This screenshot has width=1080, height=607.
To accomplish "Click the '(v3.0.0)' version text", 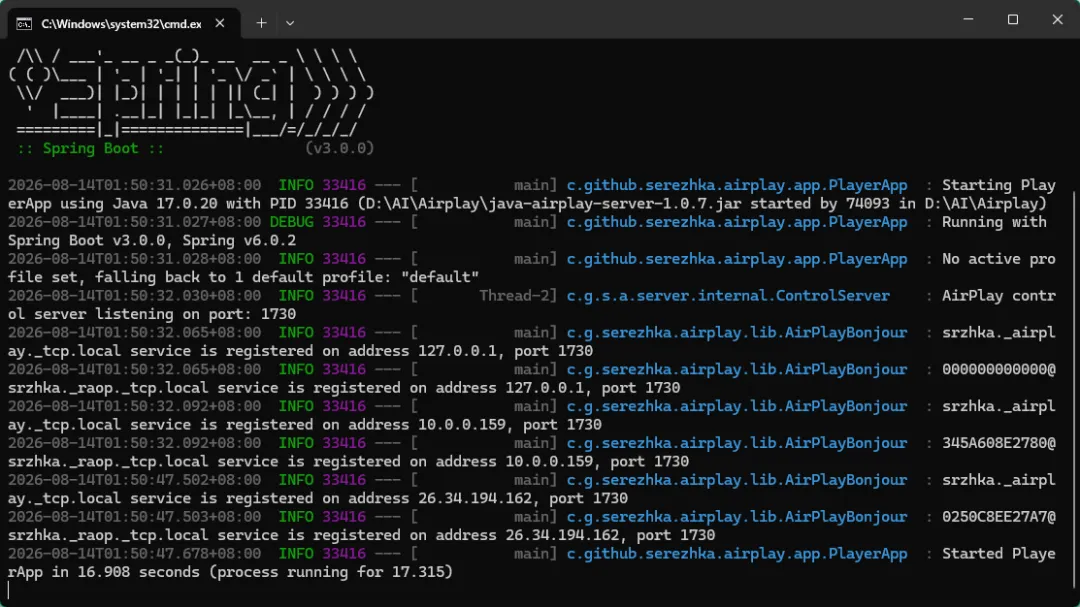I will click(339, 148).
